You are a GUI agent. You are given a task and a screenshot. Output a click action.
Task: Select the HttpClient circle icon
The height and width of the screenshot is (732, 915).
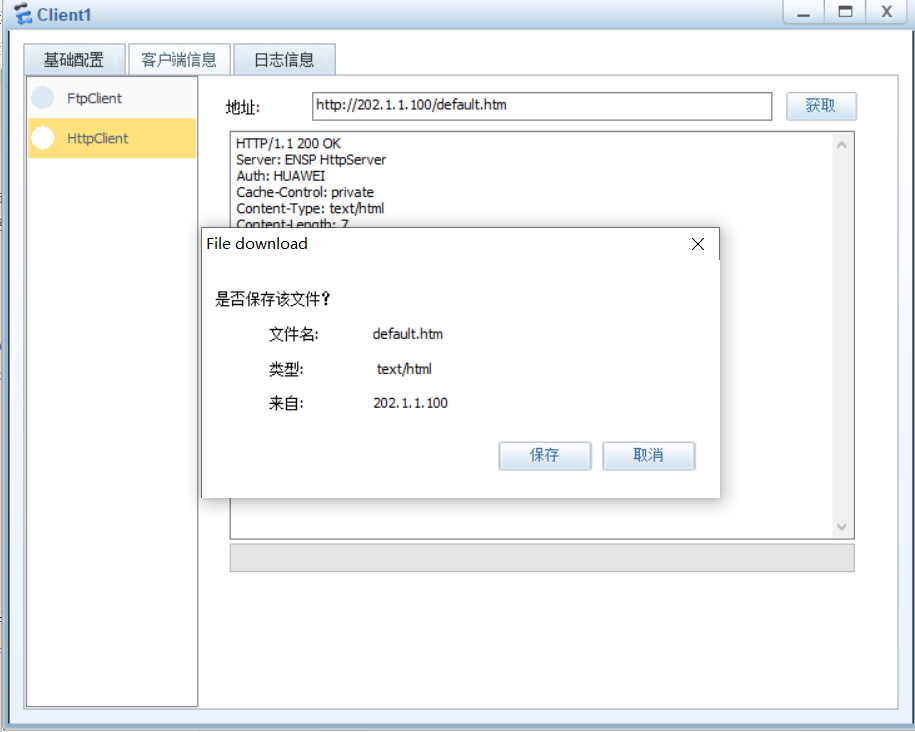(x=43, y=138)
